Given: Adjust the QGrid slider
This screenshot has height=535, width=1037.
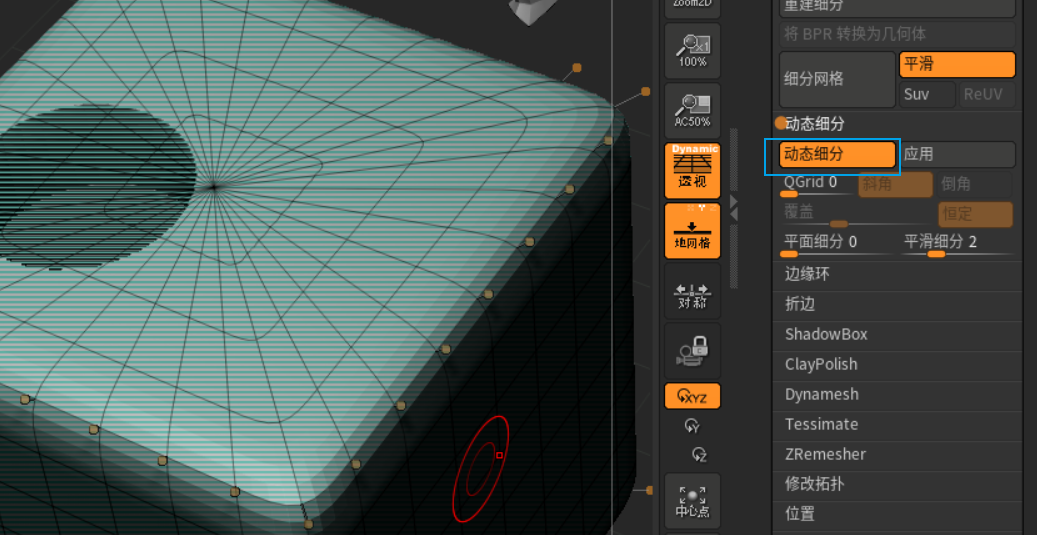Looking at the screenshot, I should [817, 185].
